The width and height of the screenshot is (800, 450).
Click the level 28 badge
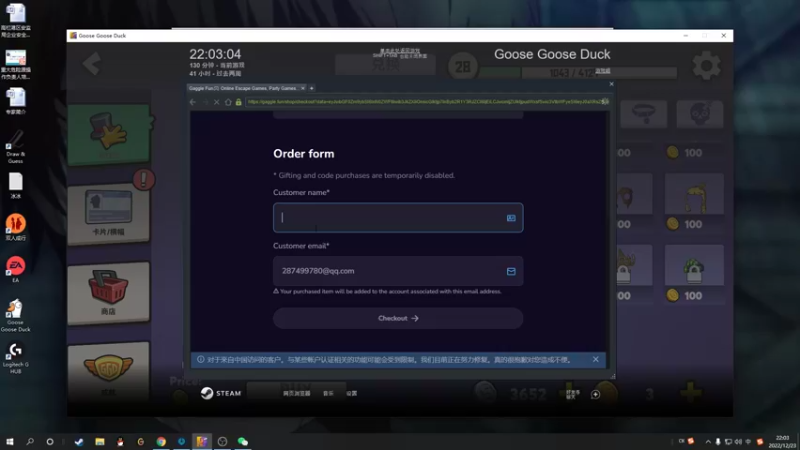pyautogui.click(x=463, y=66)
